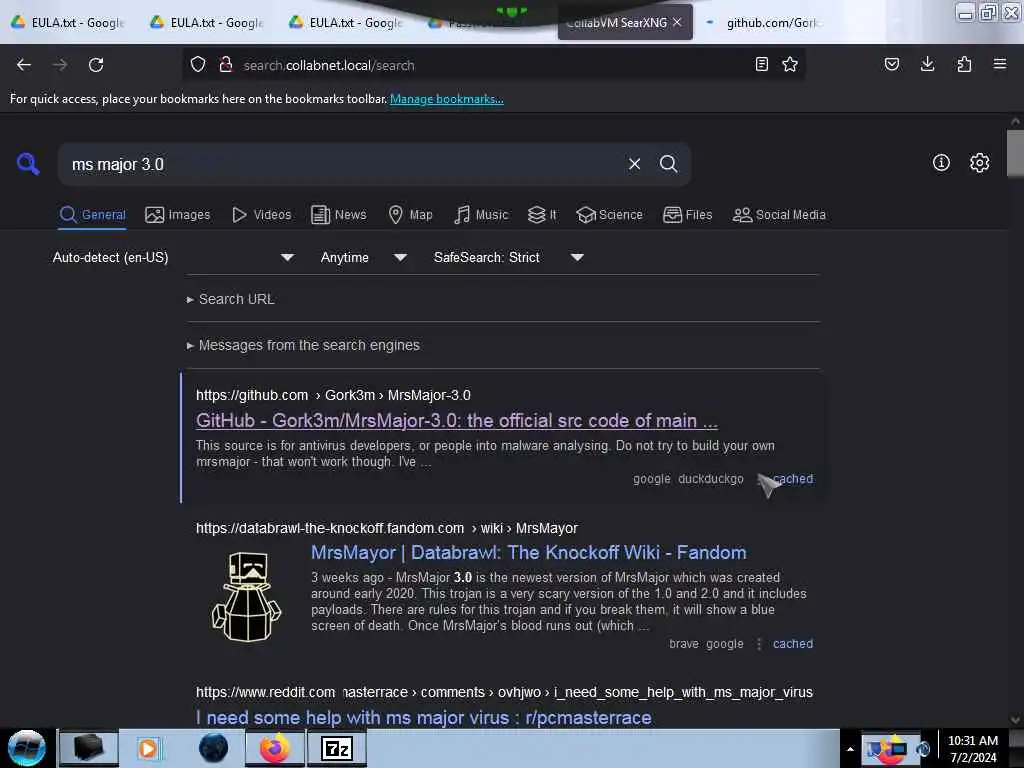Click the page vertical scrollbar thumb
Screen dimensions: 1024x768
tap(1014, 153)
